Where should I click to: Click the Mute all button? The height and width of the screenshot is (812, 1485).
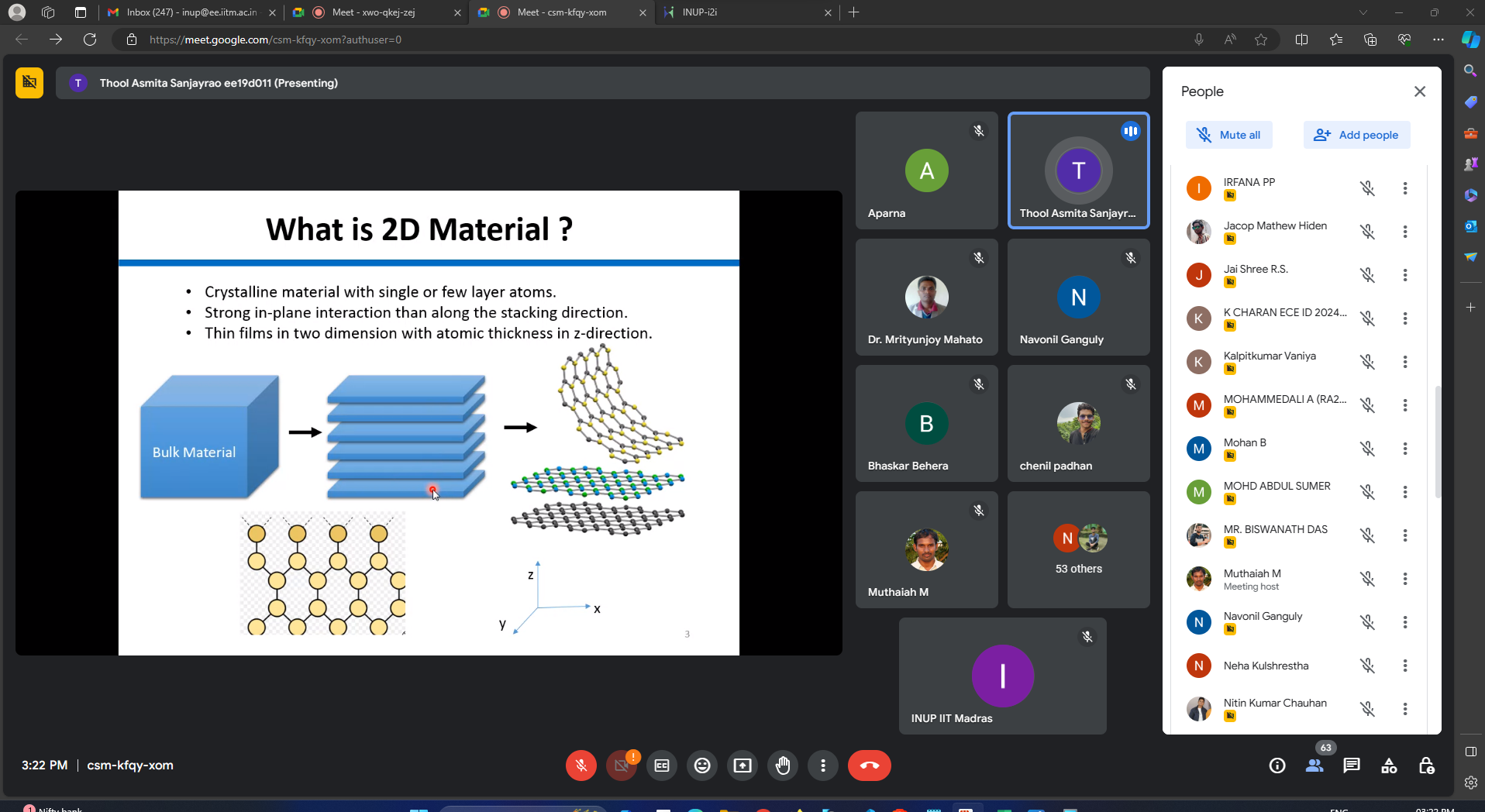tap(1228, 135)
